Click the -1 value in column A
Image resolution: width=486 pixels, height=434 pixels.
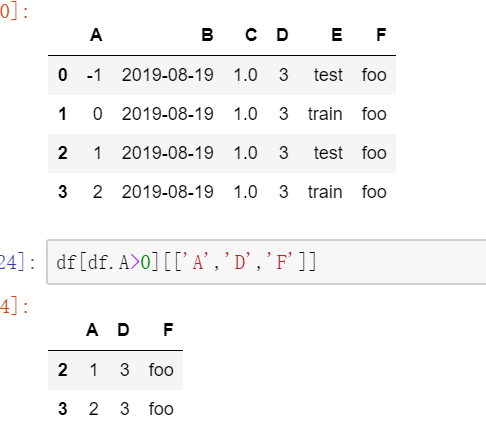pyautogui.click(x=94, y=75)
